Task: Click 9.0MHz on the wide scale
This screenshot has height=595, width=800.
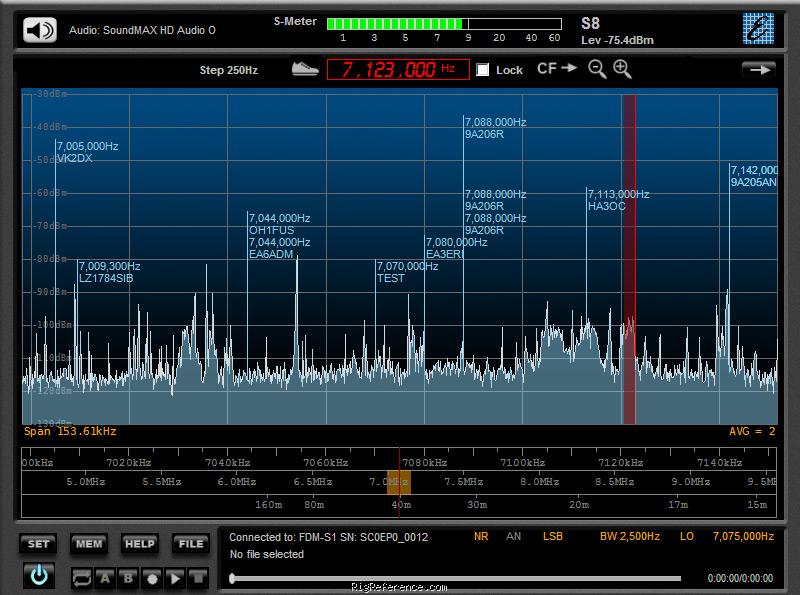Action: (690, 482)
